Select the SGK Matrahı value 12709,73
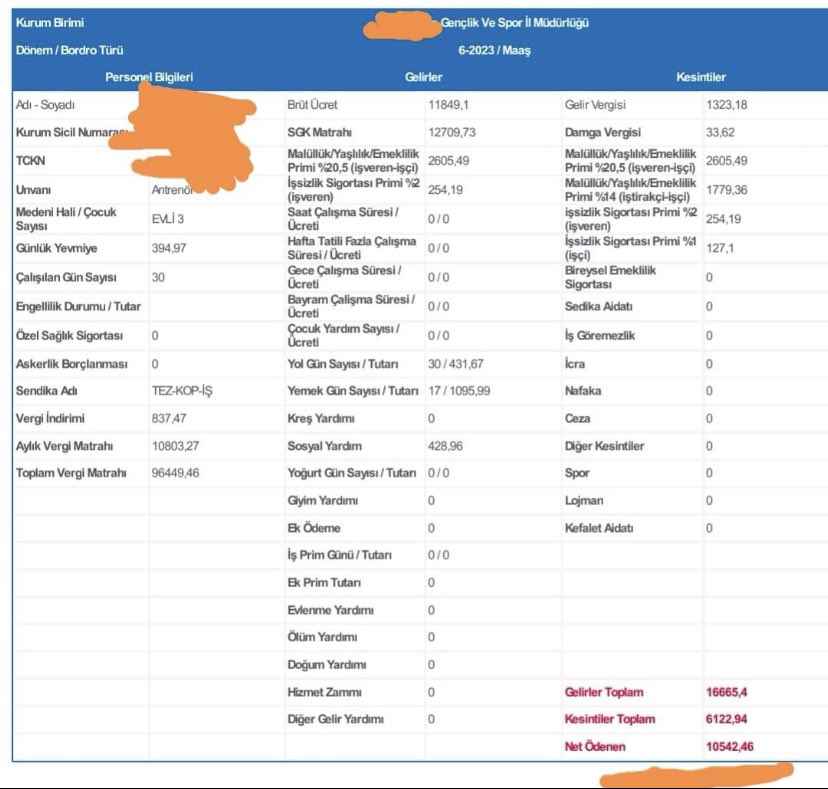Screen dimensions: 828x789 (451, 132)
